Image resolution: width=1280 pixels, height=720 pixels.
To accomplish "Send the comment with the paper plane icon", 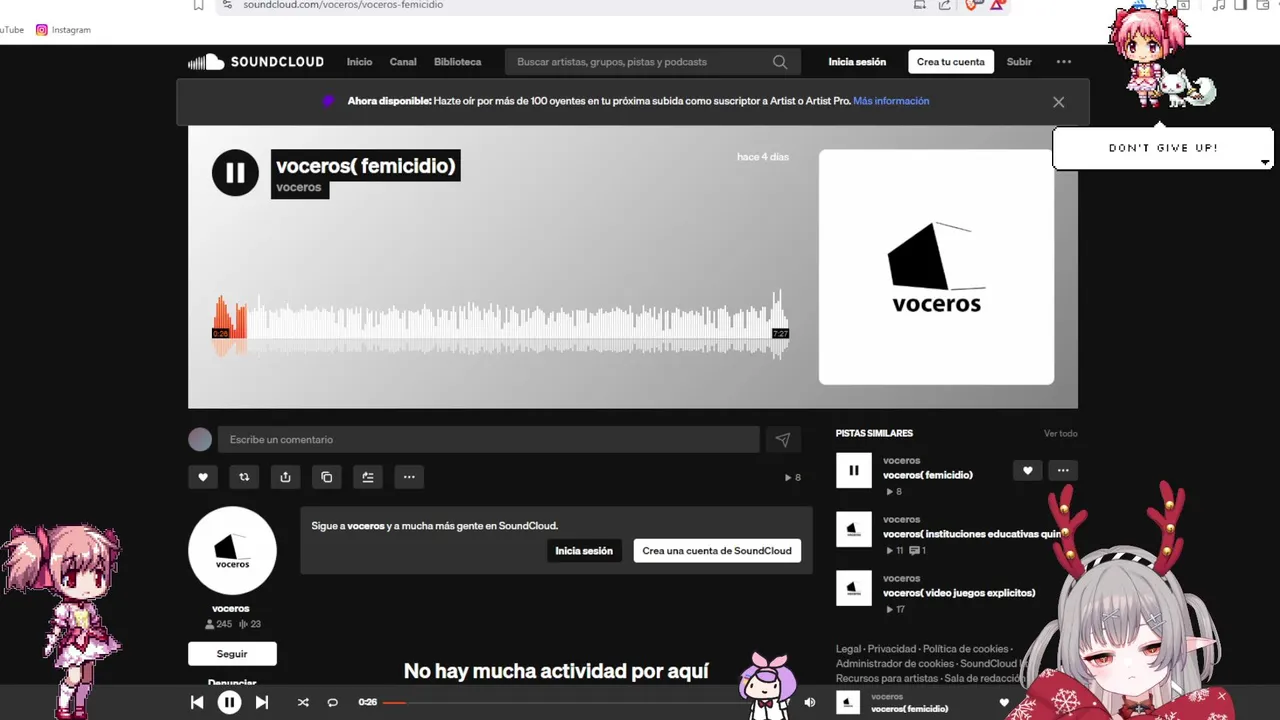I will (x=783, y=440).
